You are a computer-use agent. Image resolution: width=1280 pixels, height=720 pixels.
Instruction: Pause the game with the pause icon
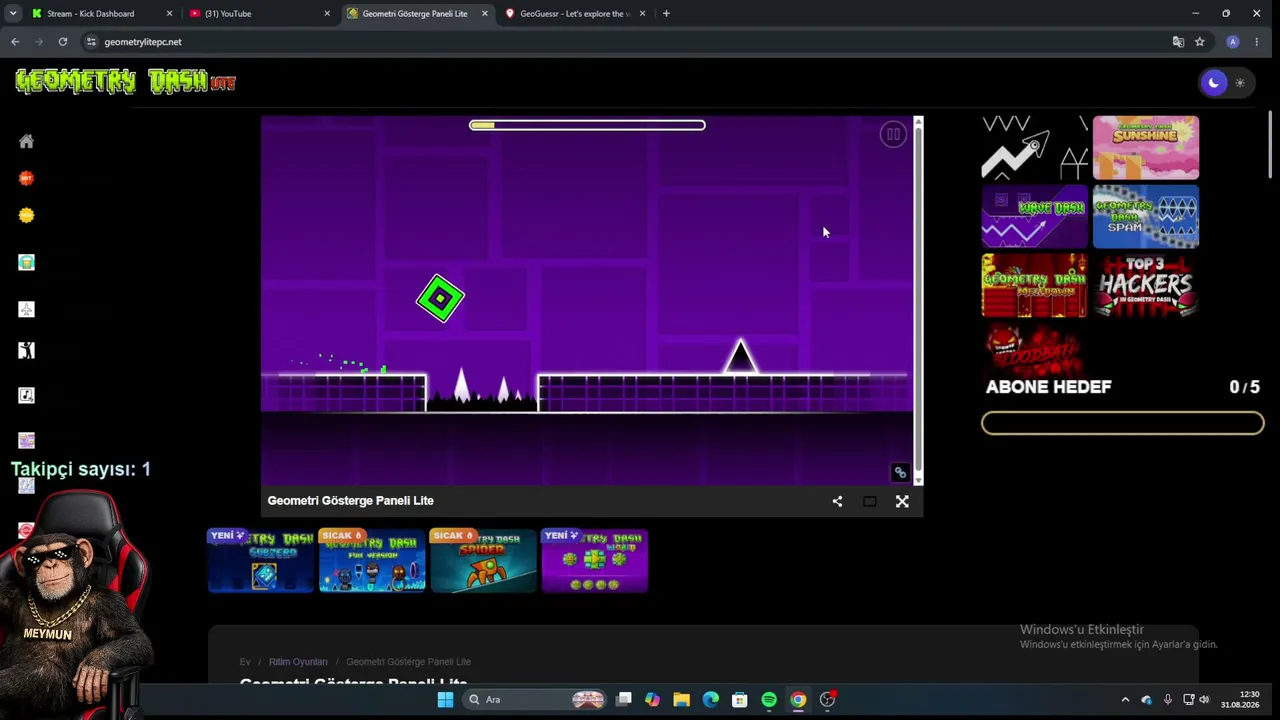(x=892, y=134)
